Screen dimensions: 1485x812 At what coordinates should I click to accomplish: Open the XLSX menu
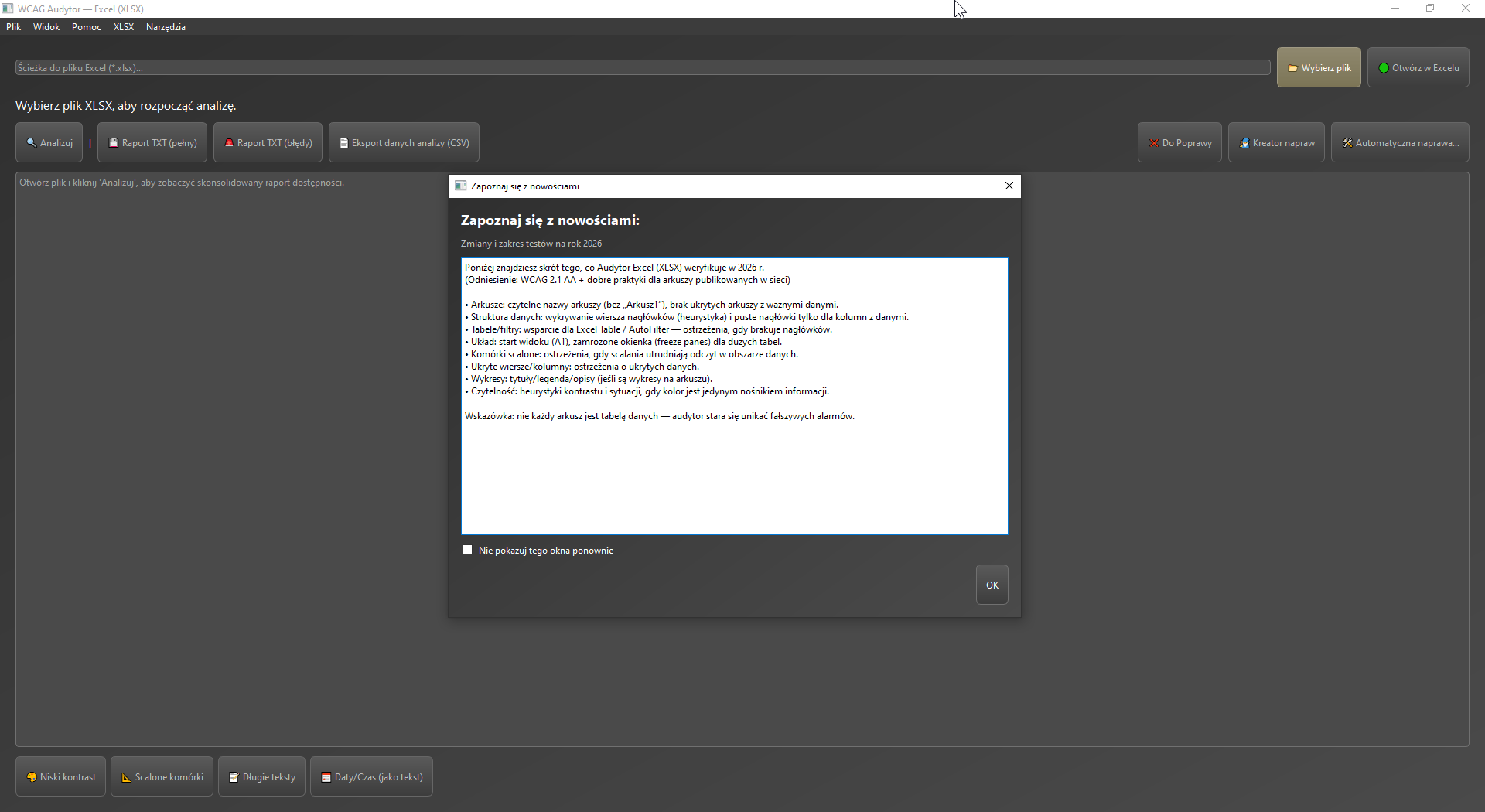click(x=124, y=26)
